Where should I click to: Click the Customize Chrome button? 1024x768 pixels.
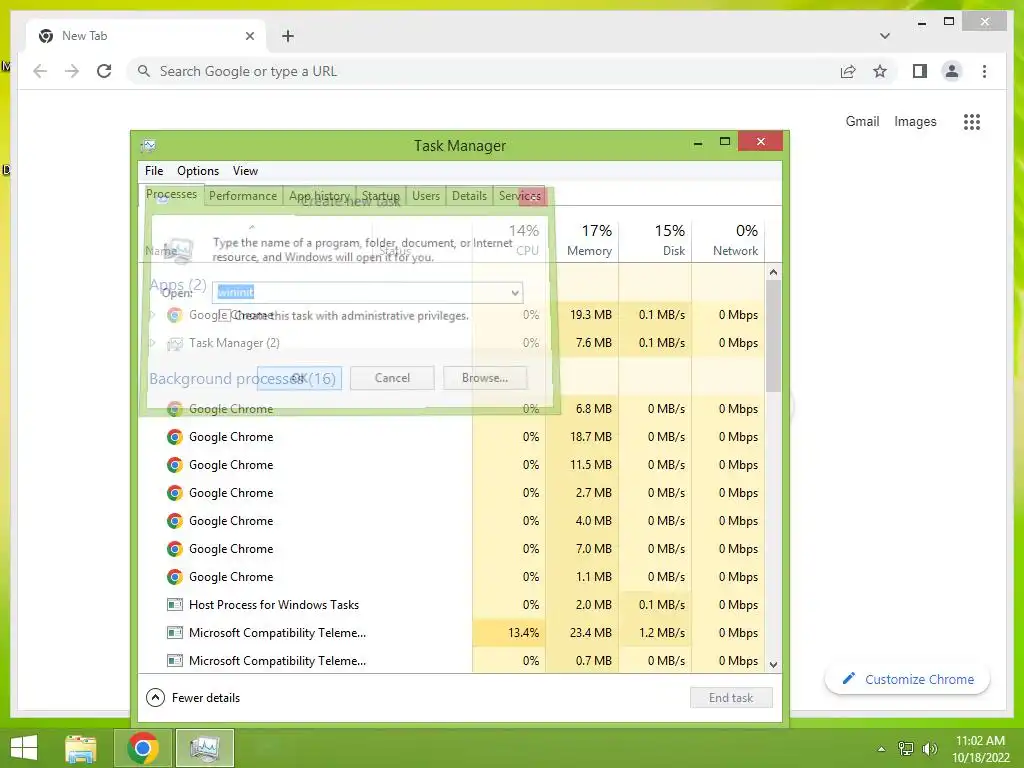[x=908, y=679]
